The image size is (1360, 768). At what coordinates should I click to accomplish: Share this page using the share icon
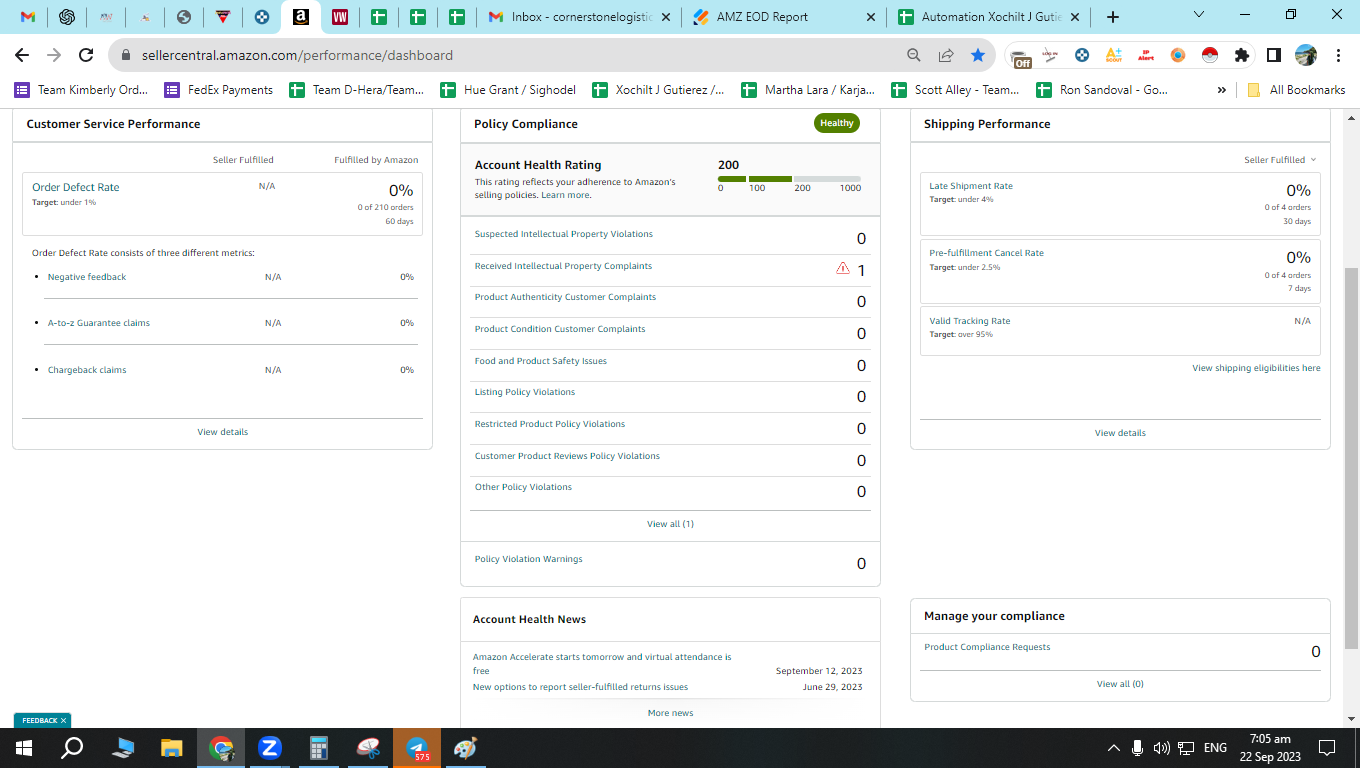tap(946, 55)
